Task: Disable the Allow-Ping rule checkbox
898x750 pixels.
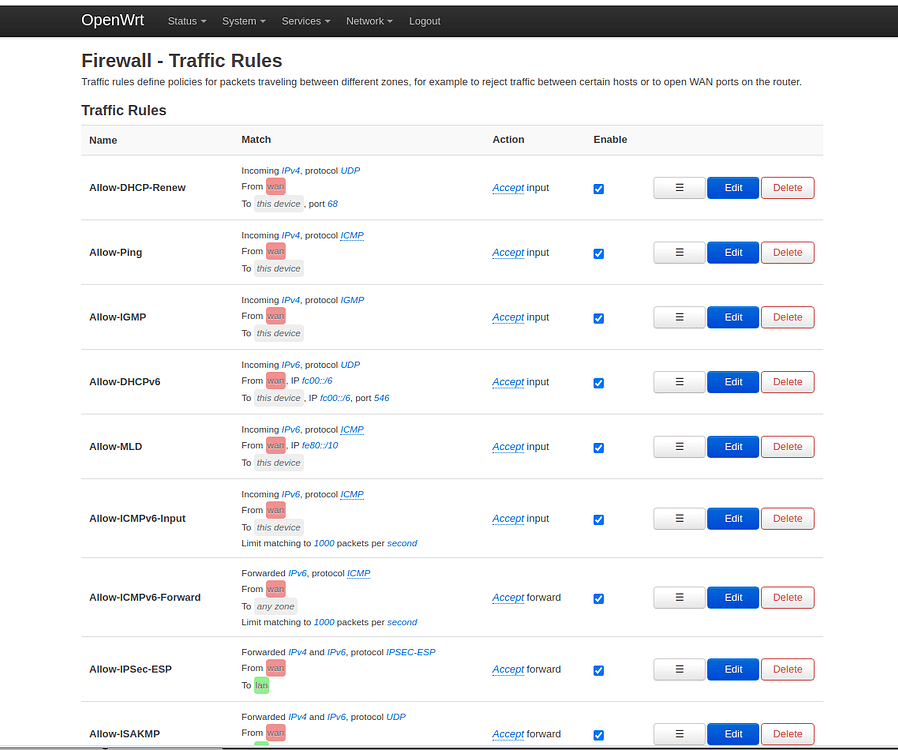Action: 598,254
